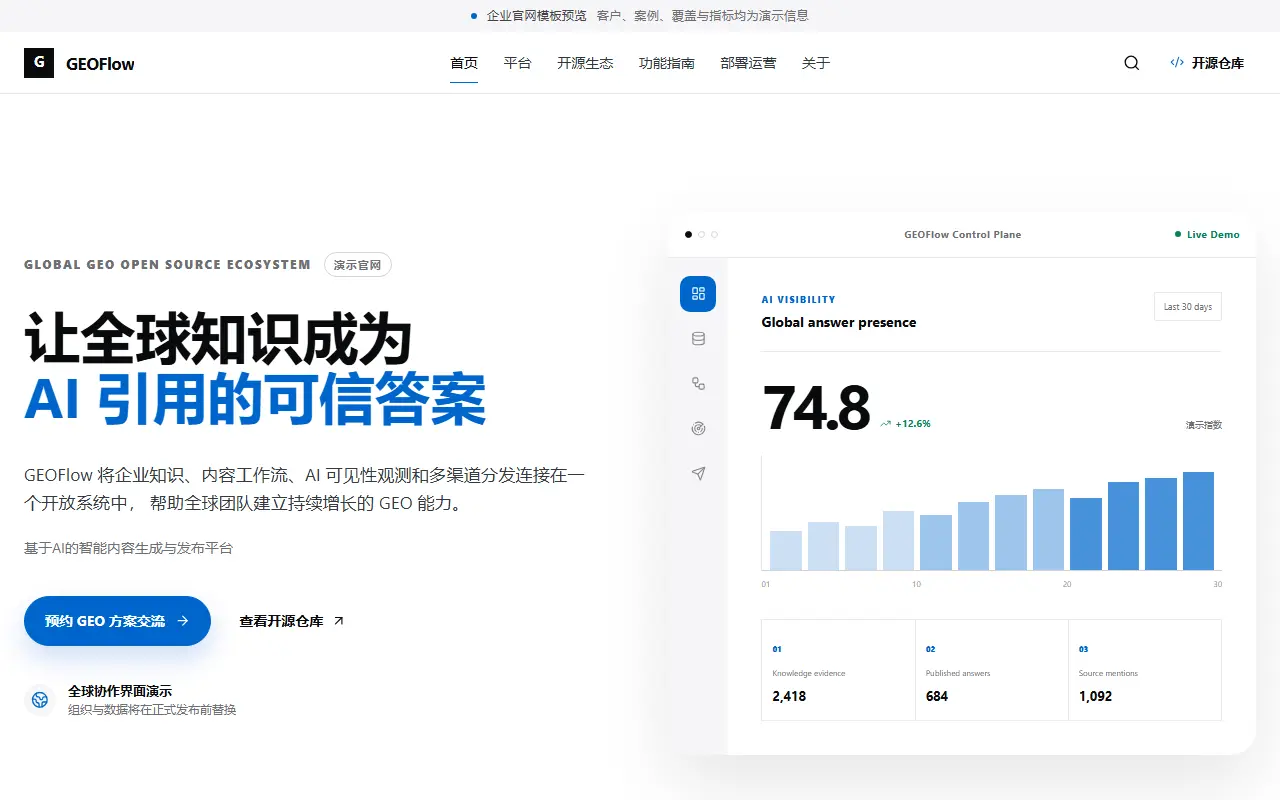Viewport: 1280px width, 800px height.
Task: Open the 功能指南 navigation item
Action: tap(667, 63)
